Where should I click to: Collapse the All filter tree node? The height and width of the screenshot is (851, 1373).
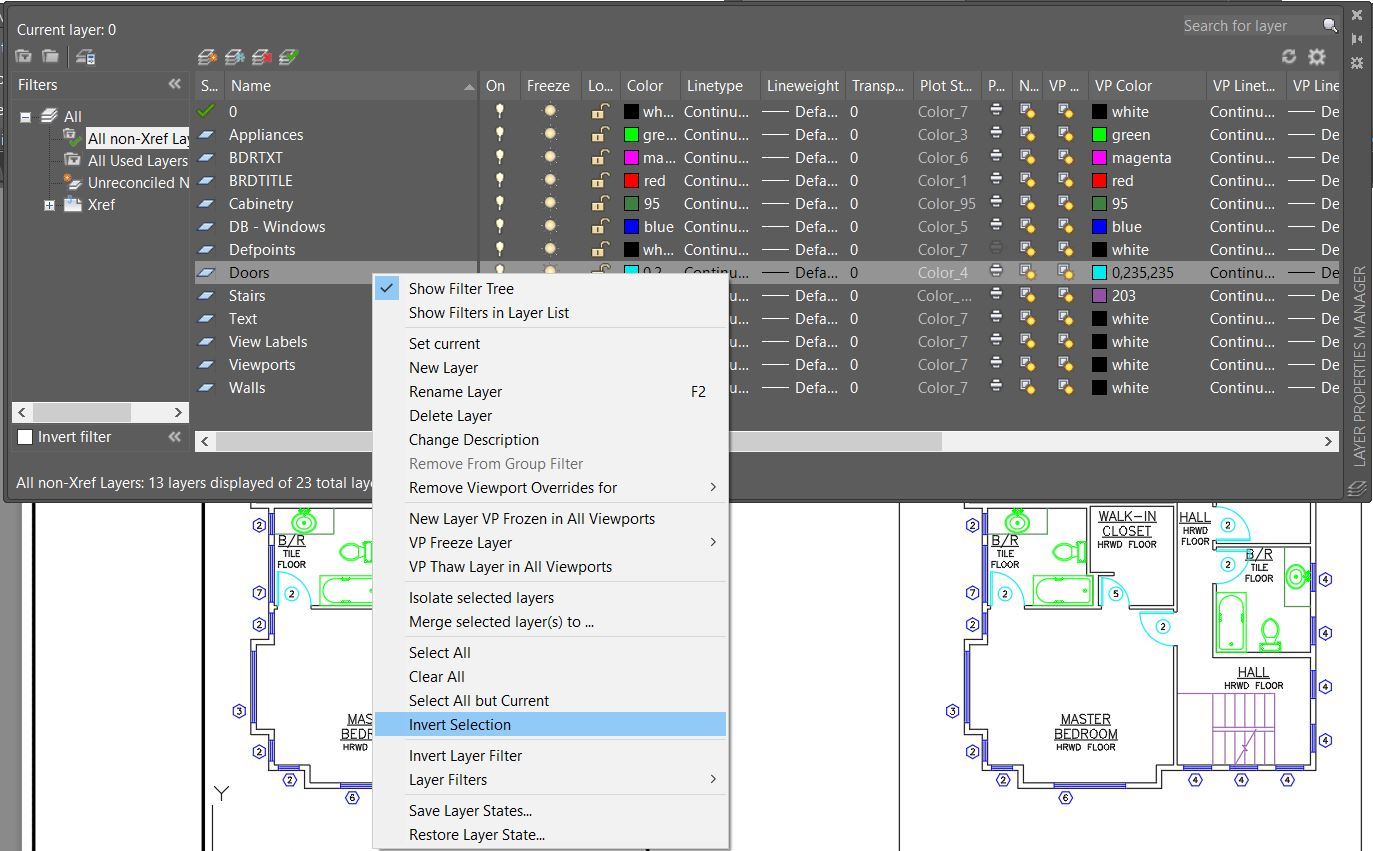(26, 117)
